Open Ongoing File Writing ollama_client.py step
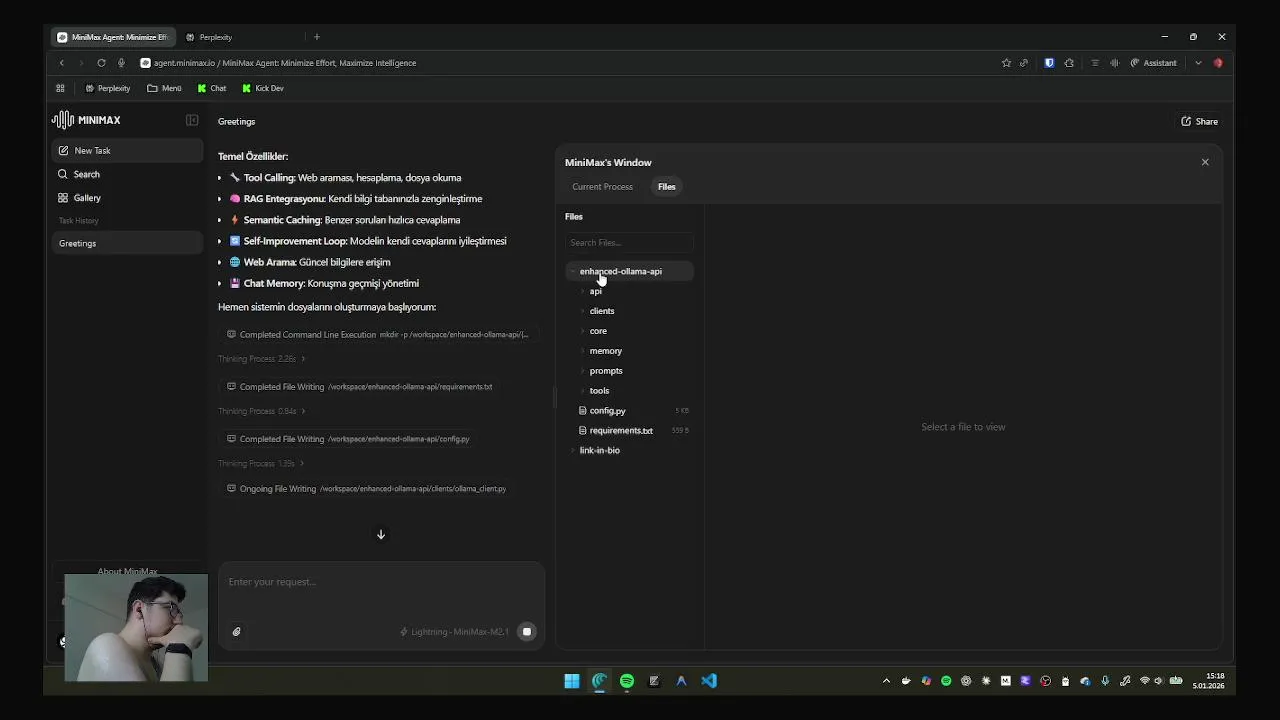Image resolution: width=1280 pixels, height=720 pixels. coord(366,488)
